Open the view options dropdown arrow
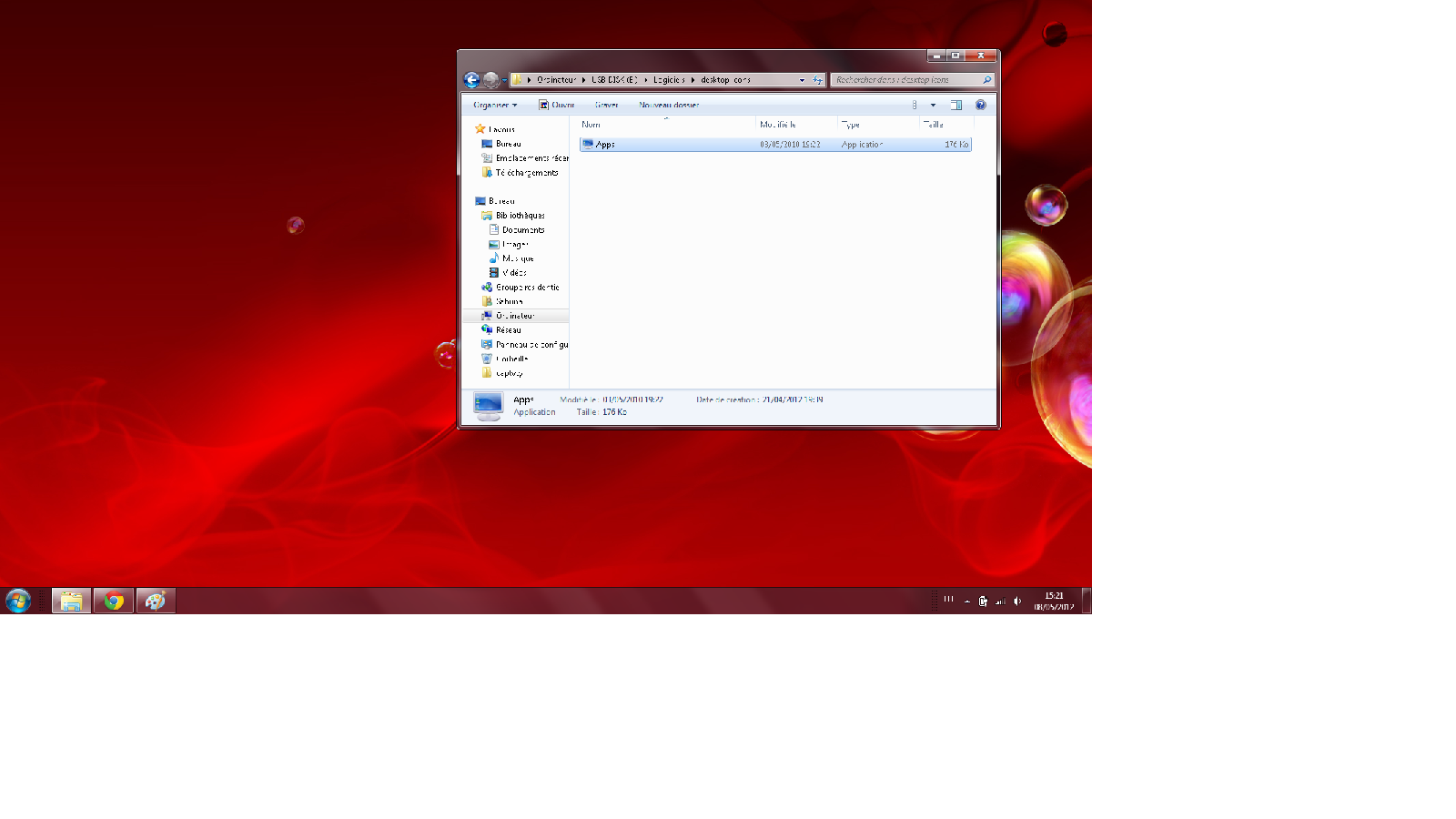 [933, 105]
